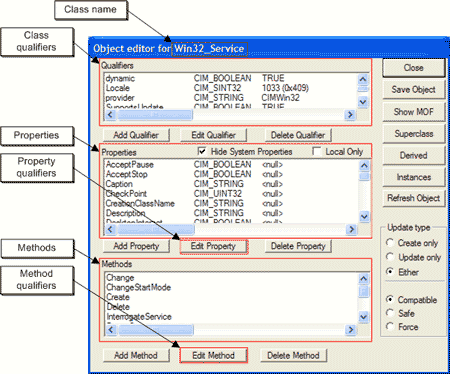This screenshot has height=374, width=450.
Task: Enable Local Only checkbox
Action: pos(317,151)
